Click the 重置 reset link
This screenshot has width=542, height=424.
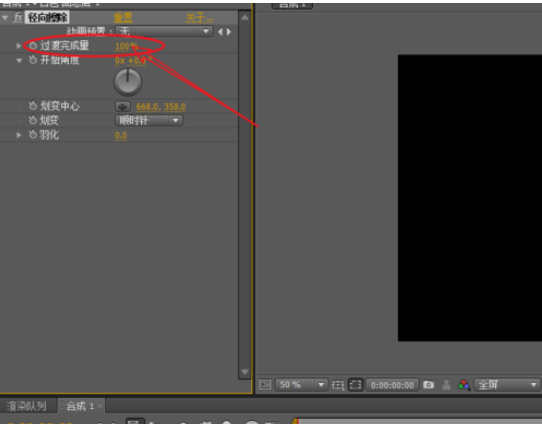pos(123,18)
